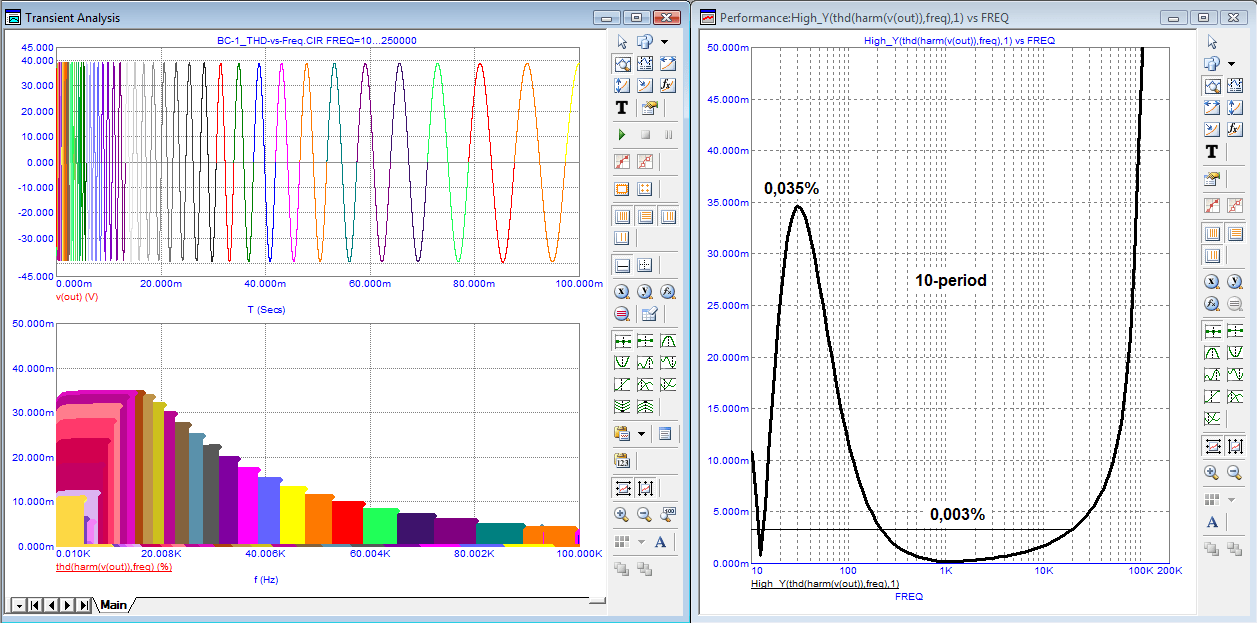The width and height of the screenshot is (1257, 623).
Task: Open the grid color dropdown arrow in Performance window
Action: [x=1232, y=499]
